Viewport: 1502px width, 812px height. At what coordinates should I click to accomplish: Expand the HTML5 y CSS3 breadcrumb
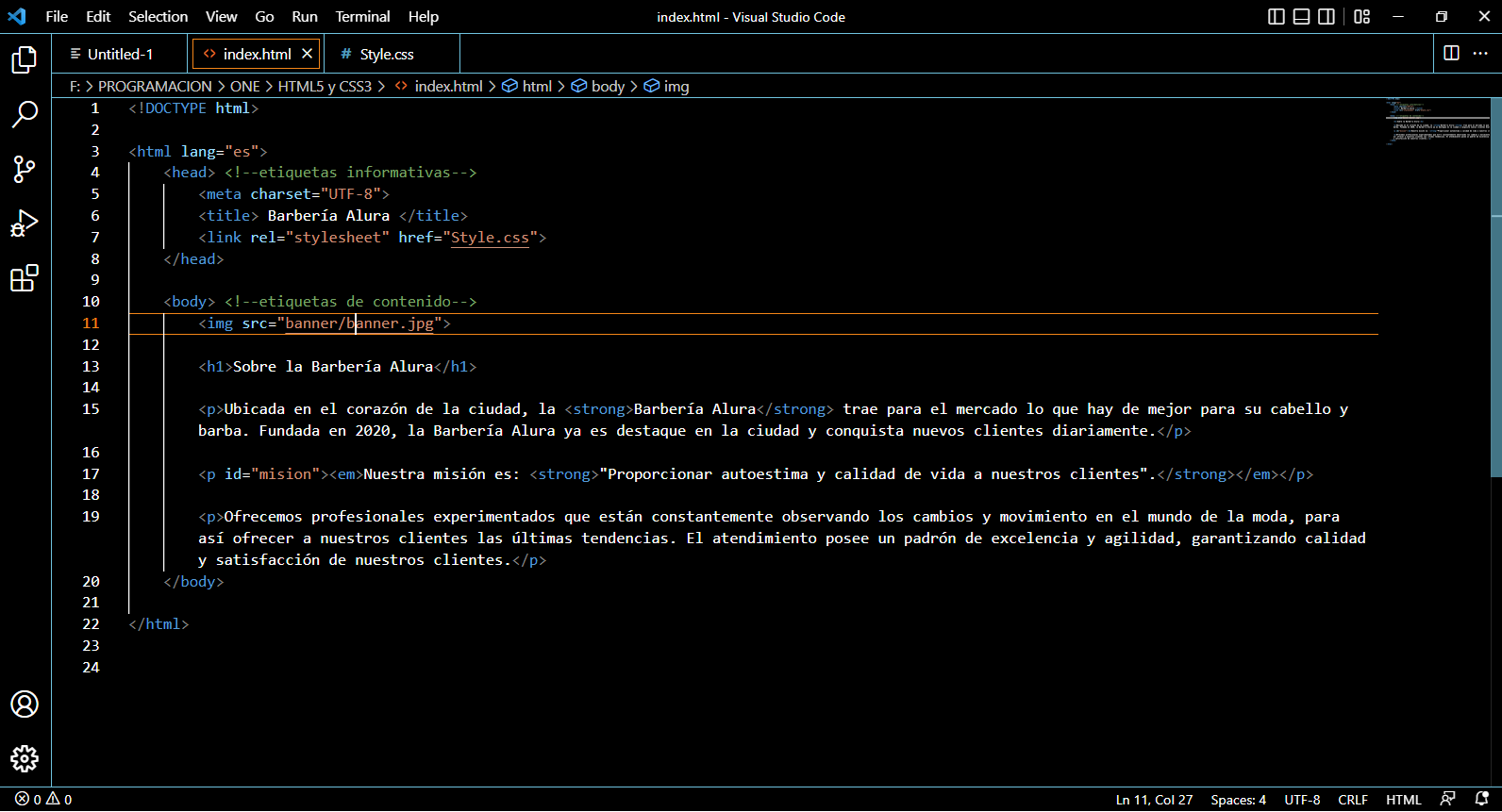pos(325,87)
